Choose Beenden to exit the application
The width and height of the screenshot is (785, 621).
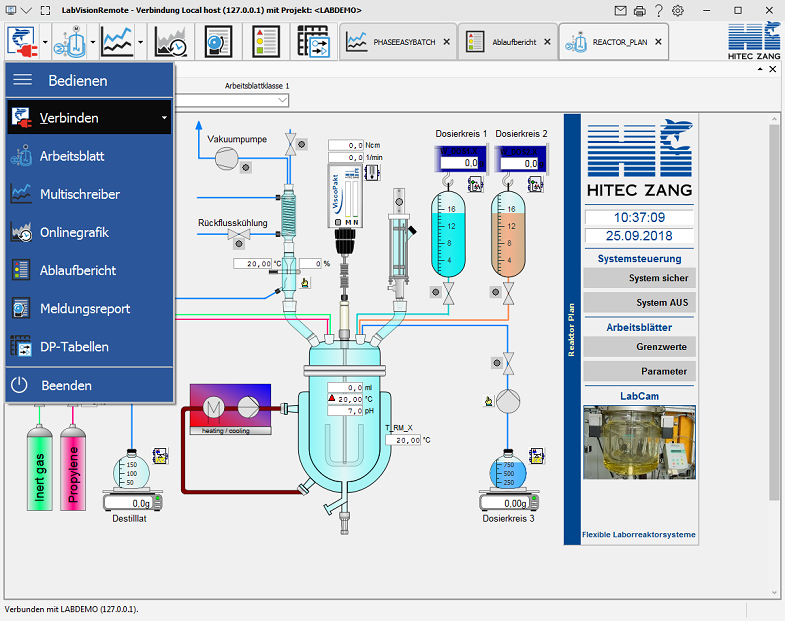[89, 385]
